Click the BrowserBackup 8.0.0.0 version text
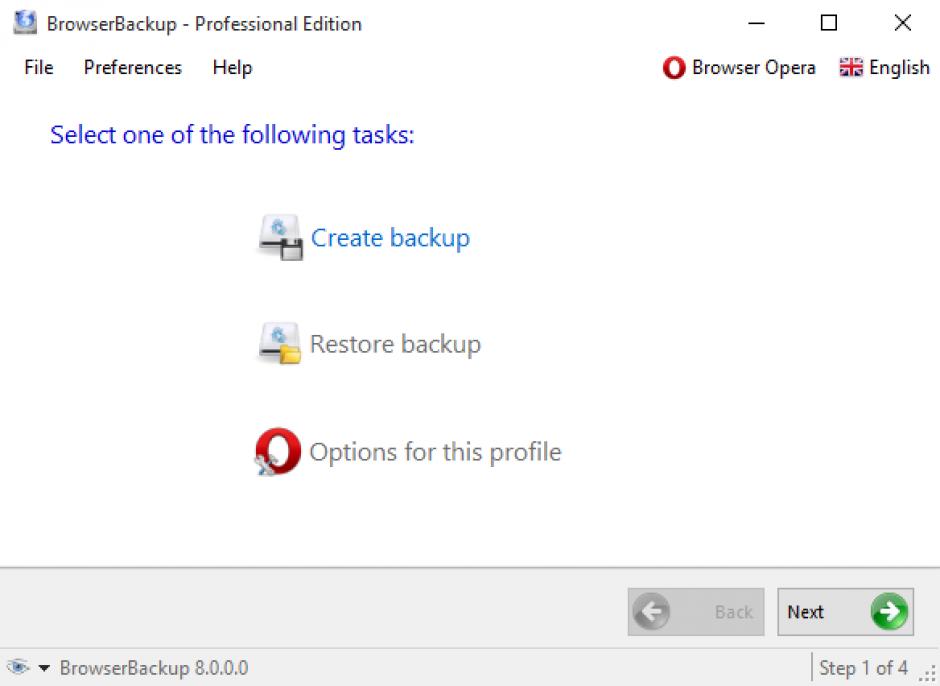Screen dimensions: 940x686 (154, 667)
